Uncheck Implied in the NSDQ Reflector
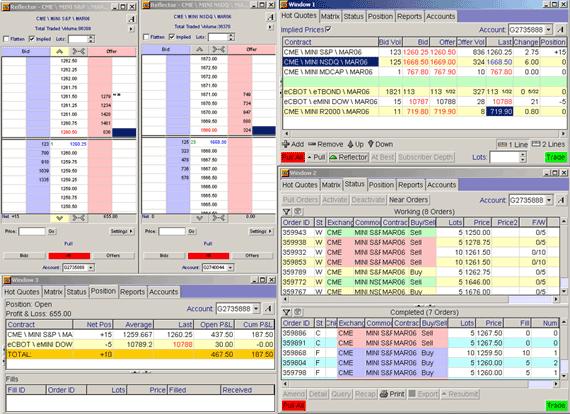This screenshot has width=570, height=414. 172,37
